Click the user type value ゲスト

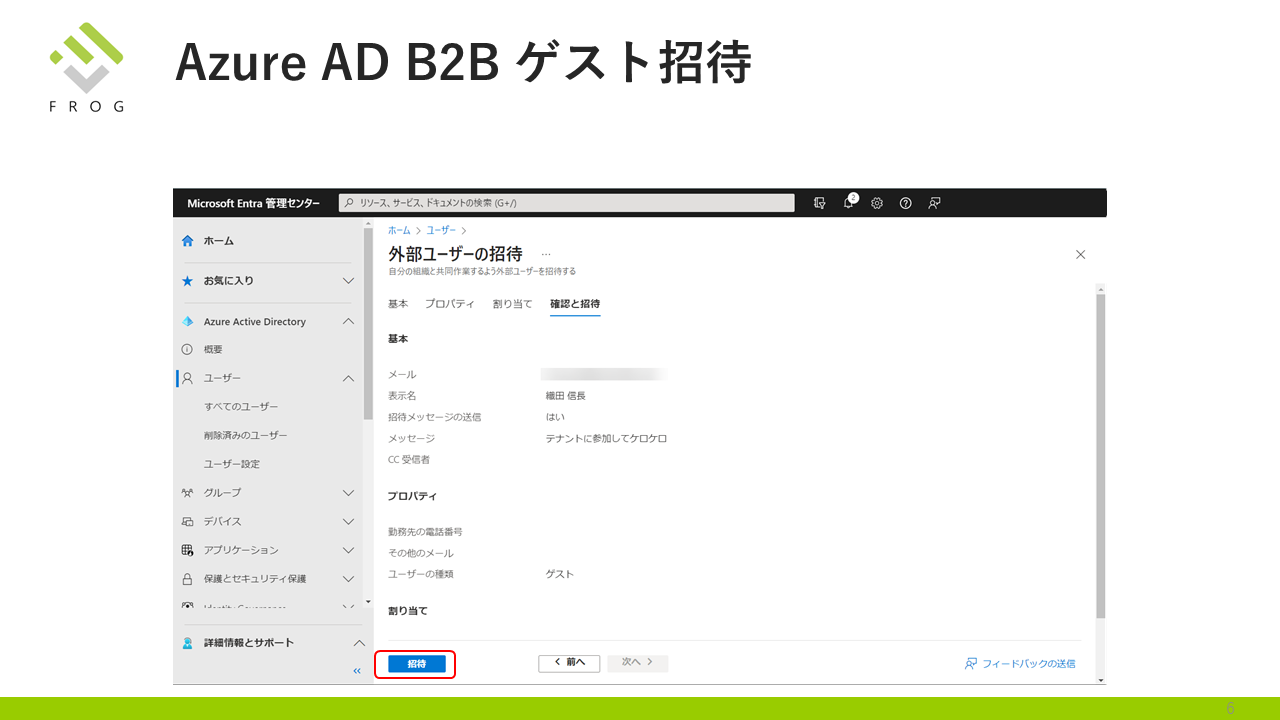point(560,575)
